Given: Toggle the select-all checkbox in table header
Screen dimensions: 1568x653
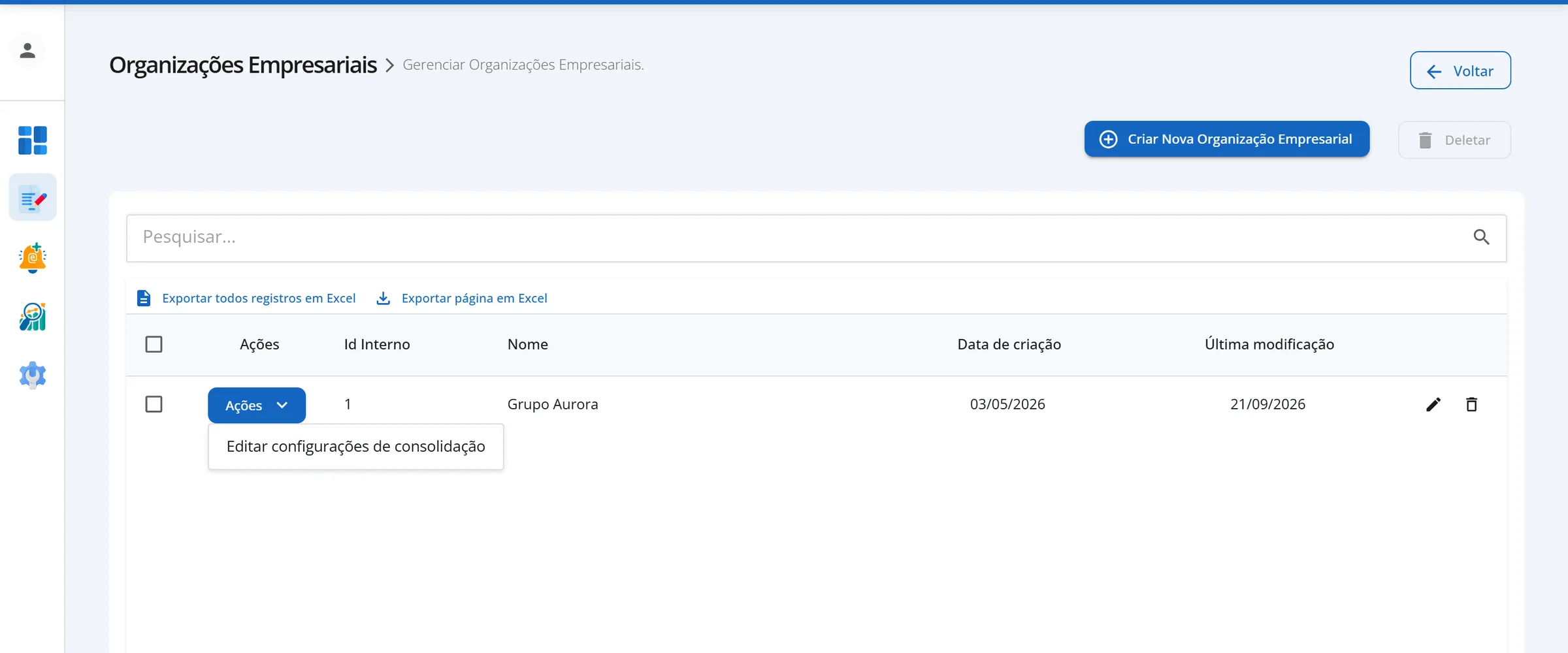Looking at the screenshot, I should (x=154, y=344).
